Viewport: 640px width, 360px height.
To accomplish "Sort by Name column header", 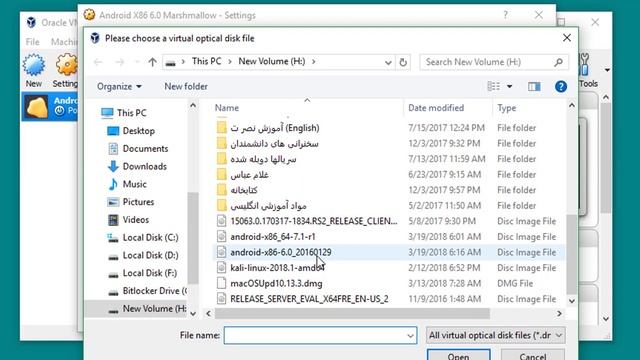I will tap(227, 108).
